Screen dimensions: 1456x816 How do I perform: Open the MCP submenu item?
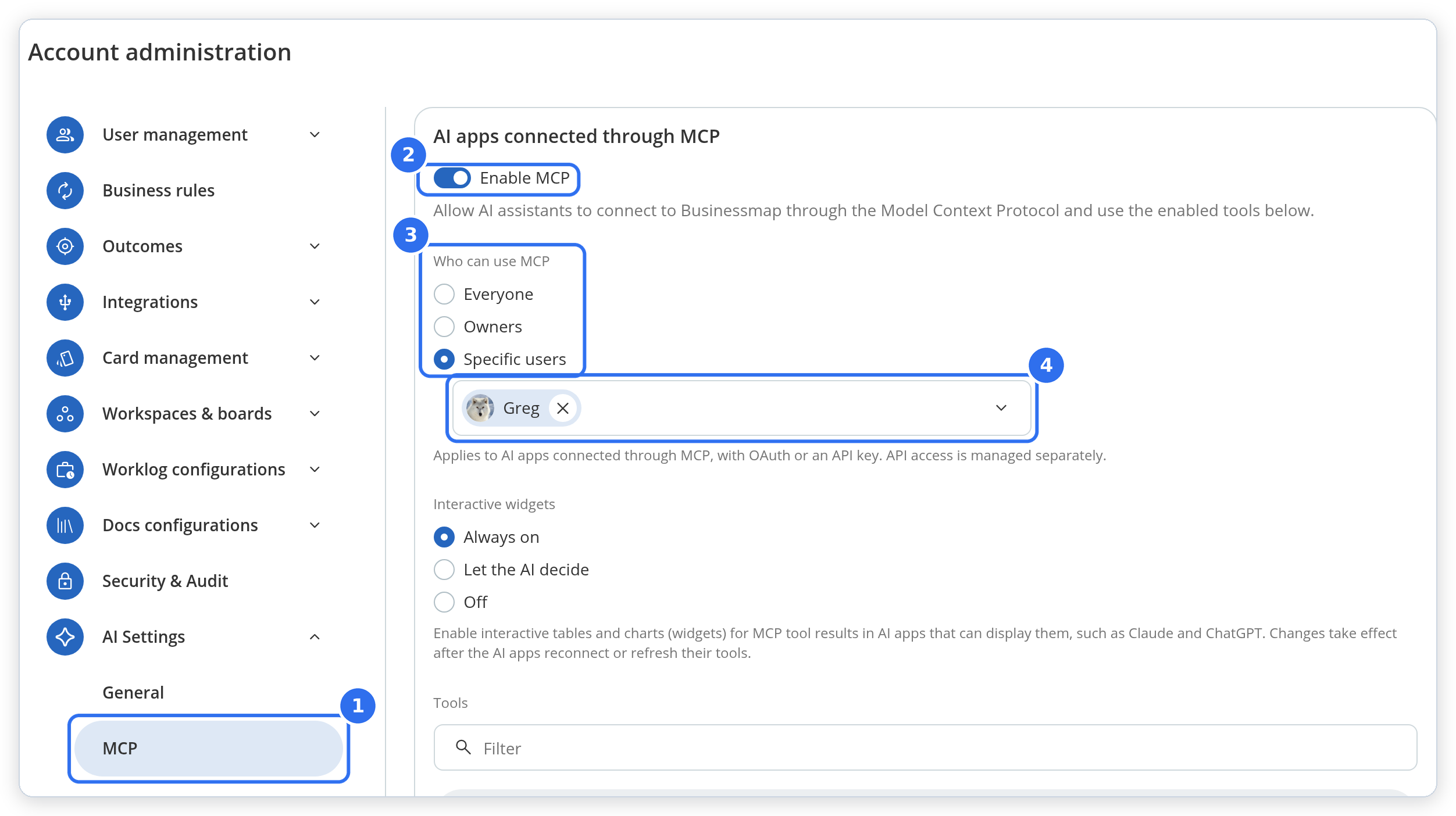tap(209, 749)
